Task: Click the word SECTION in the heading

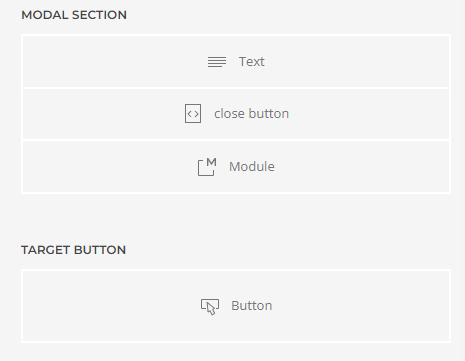Action: [99, 15]
